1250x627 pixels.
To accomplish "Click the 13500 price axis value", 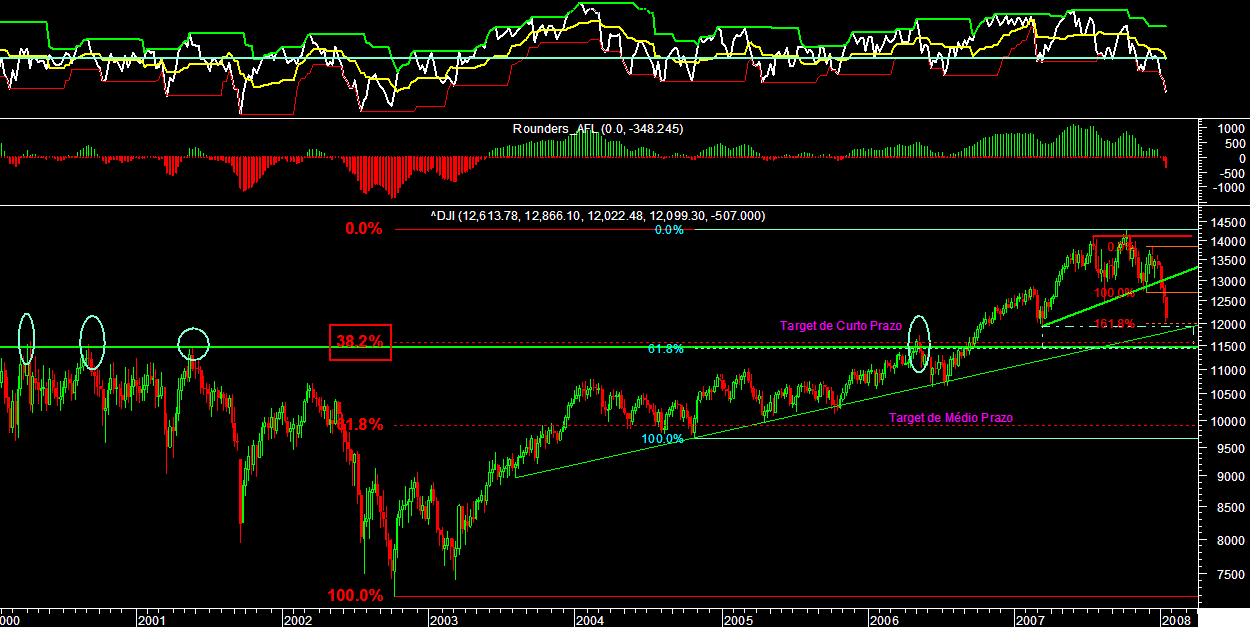I will 1227,262.
